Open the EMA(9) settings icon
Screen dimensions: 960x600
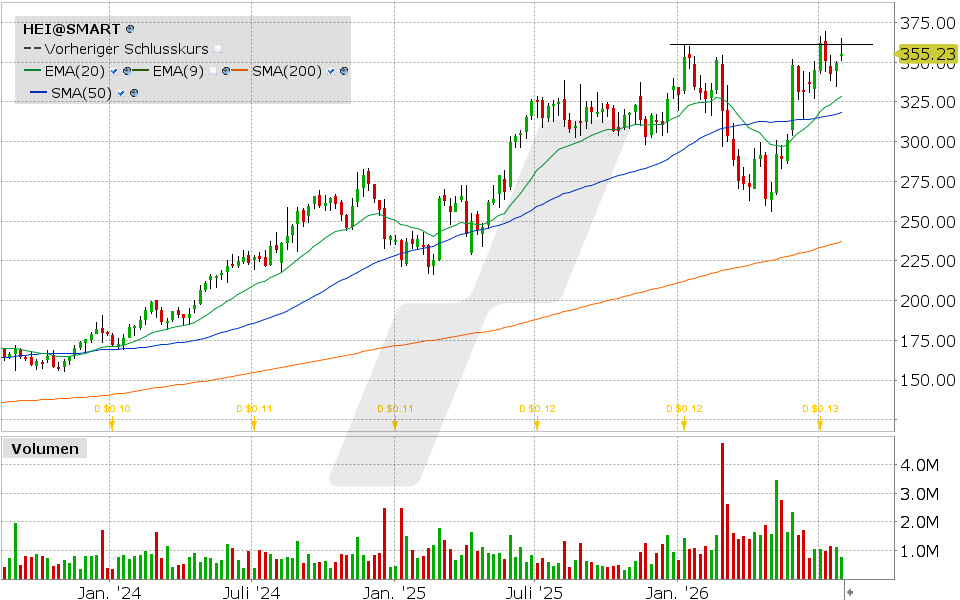226,71
